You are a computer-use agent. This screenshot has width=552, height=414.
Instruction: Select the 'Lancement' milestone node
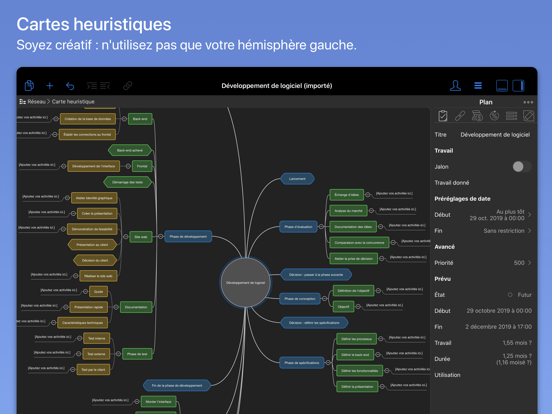[x=297, y=179]
